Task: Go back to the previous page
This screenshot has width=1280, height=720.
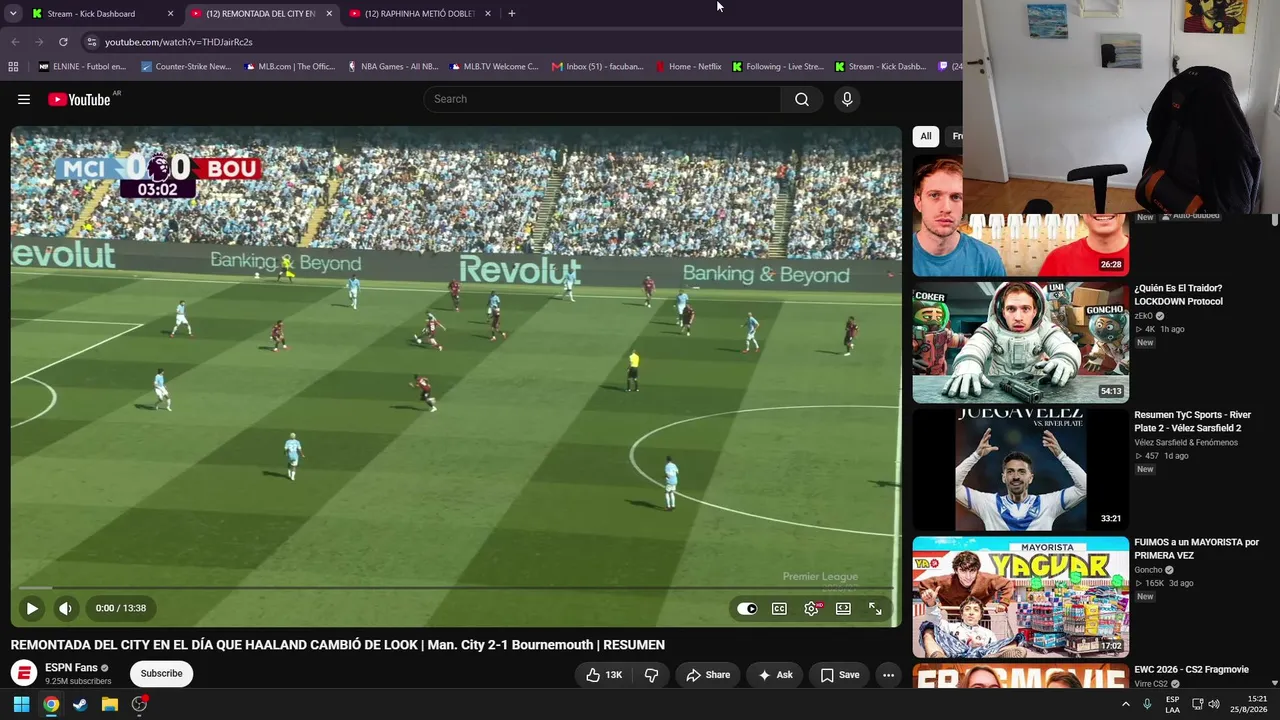Action: point(15,42)
